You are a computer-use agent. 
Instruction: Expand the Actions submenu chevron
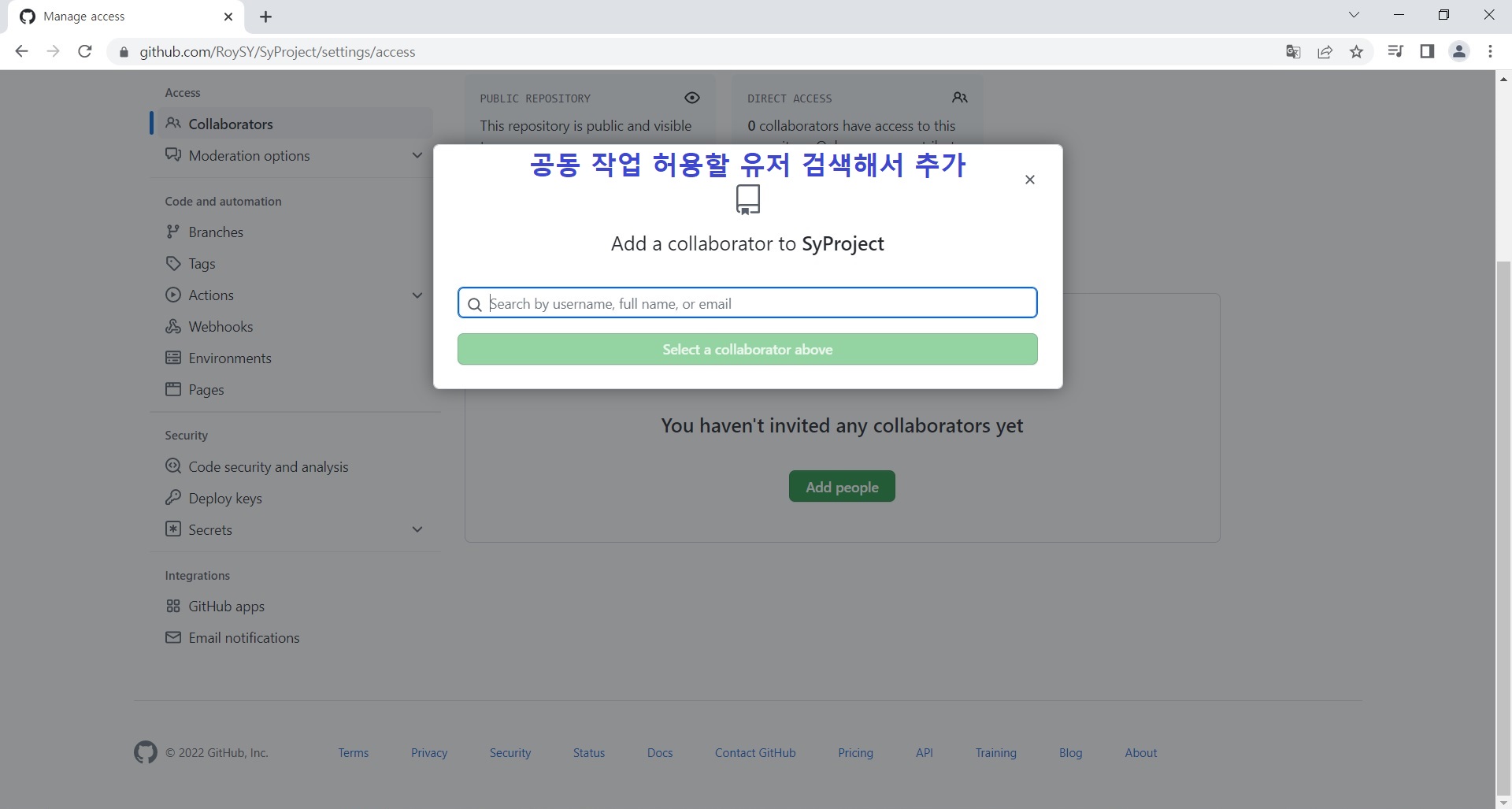(417, 295)
